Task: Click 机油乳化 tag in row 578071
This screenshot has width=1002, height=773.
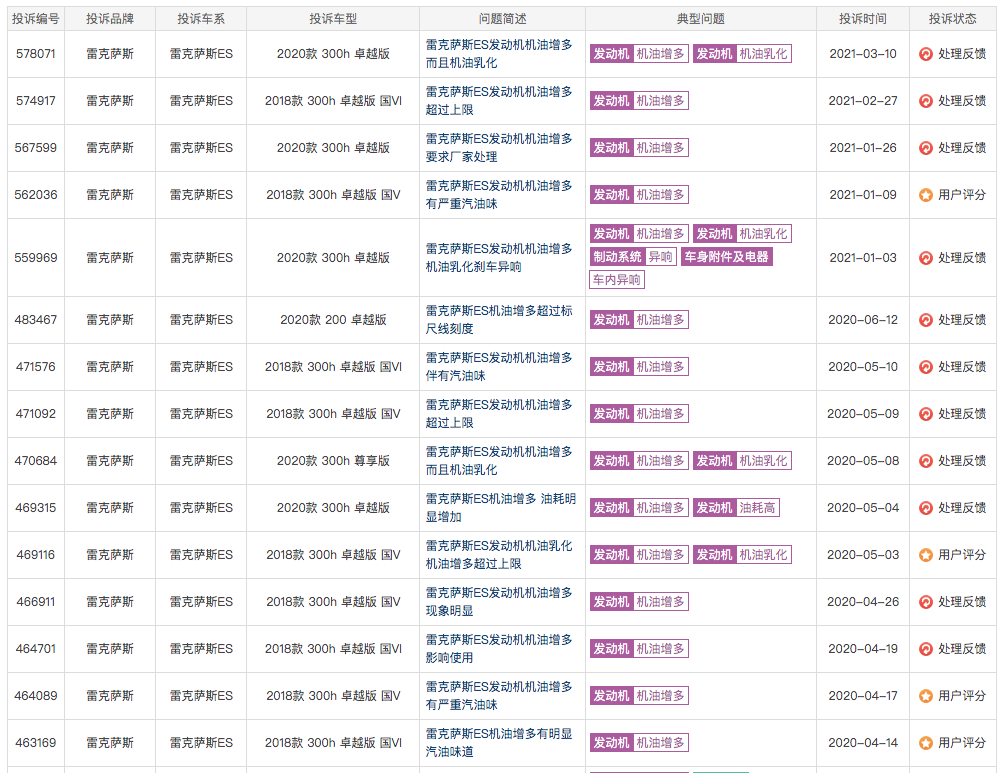Action: tap(742, 54)
